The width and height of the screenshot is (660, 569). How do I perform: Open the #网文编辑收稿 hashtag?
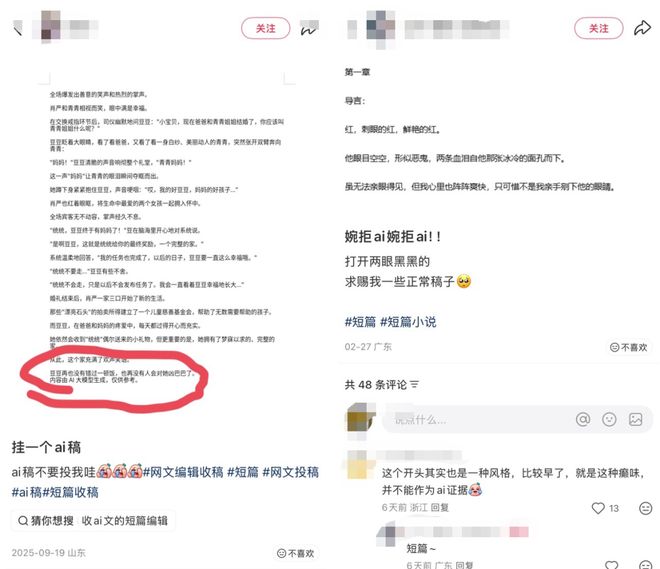tap(183, 472)
